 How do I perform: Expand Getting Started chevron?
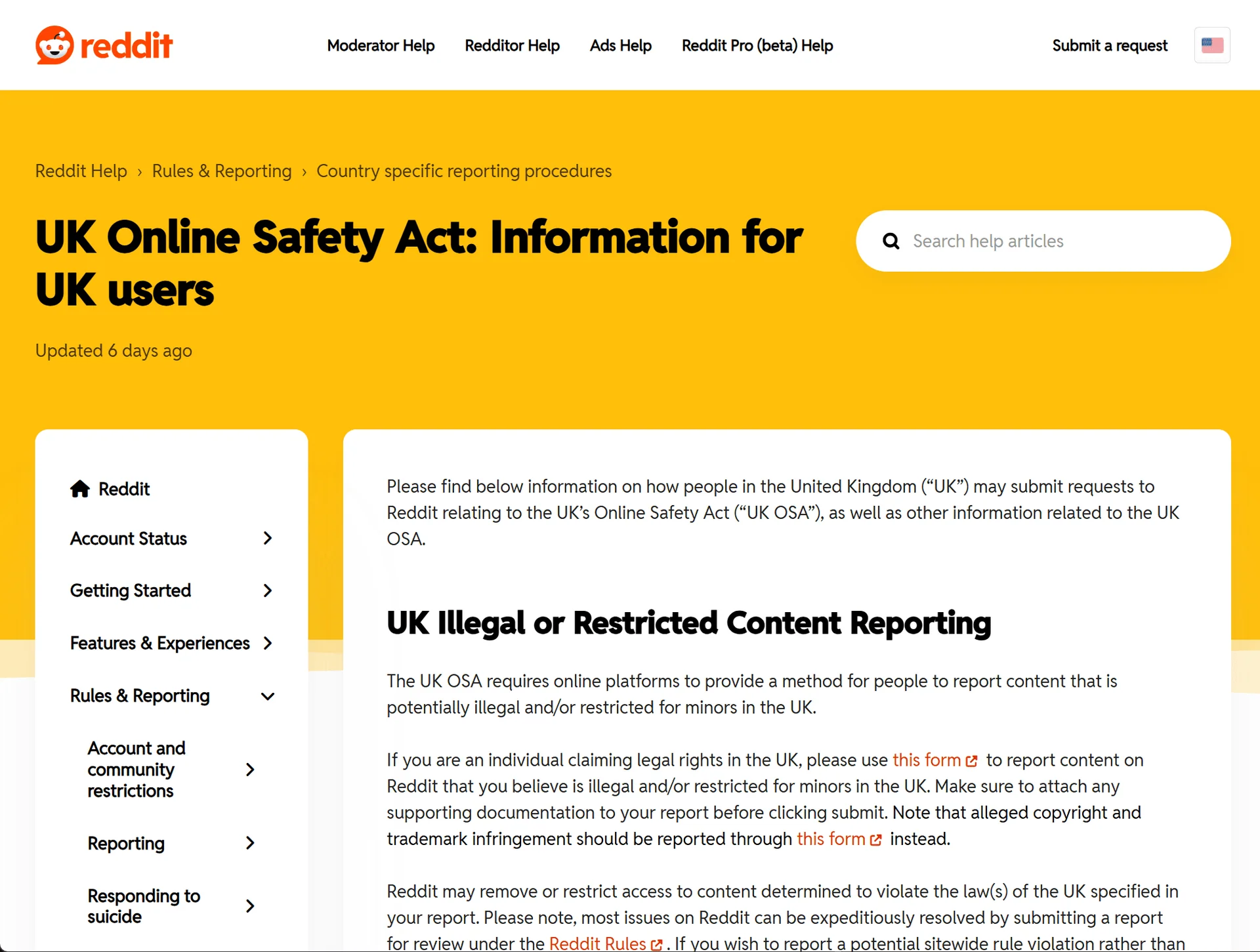tap(267, 590)
